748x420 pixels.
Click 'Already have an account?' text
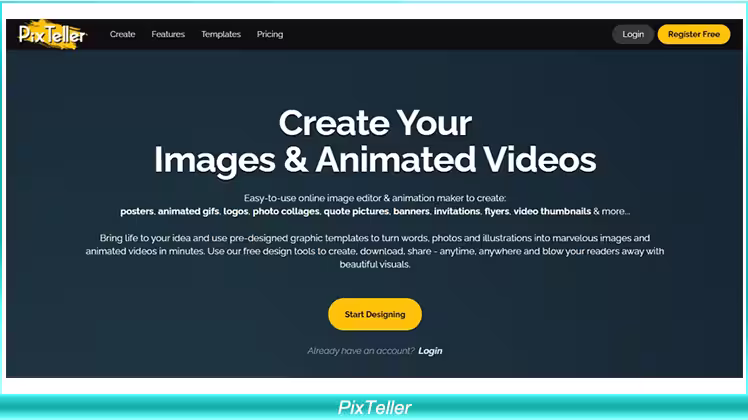[x=361, y=351]
